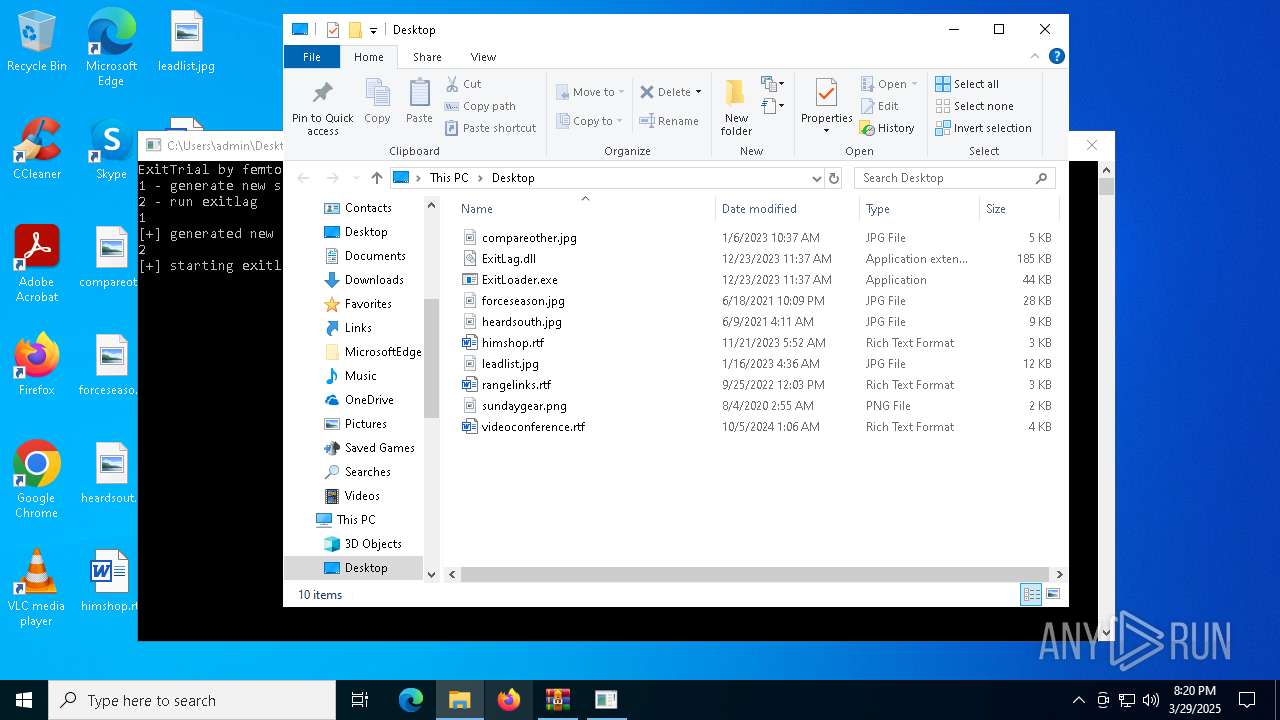This screenshot has height=720, width=1280.
Task: Click Copy path in Clipboard group
Action: 480,106
